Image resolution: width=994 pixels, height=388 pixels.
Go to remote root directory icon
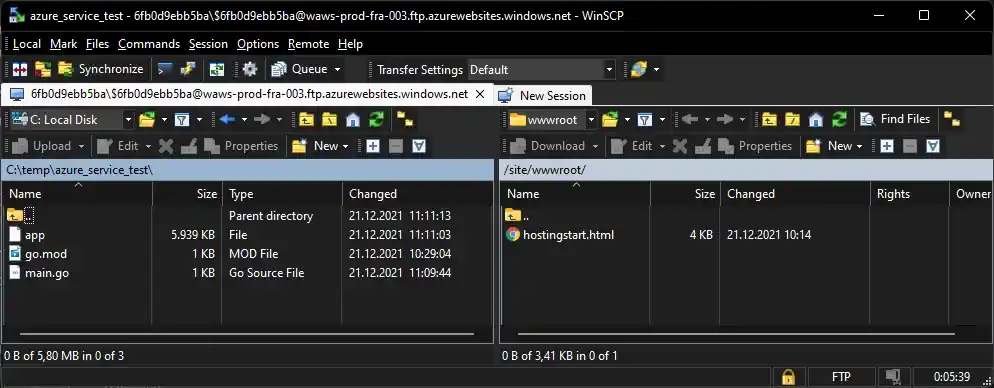pyautogui.click(x=792, y=119)
